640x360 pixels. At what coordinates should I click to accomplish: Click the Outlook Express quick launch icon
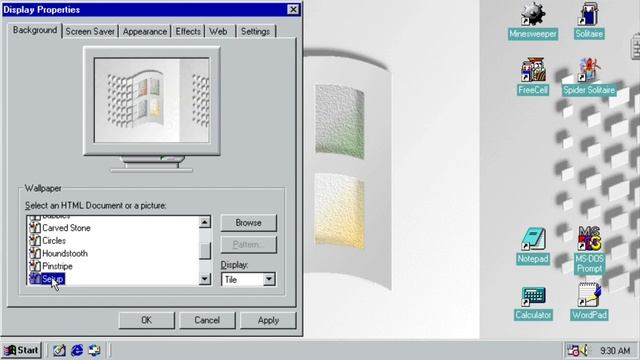click(x=94, y=350)
